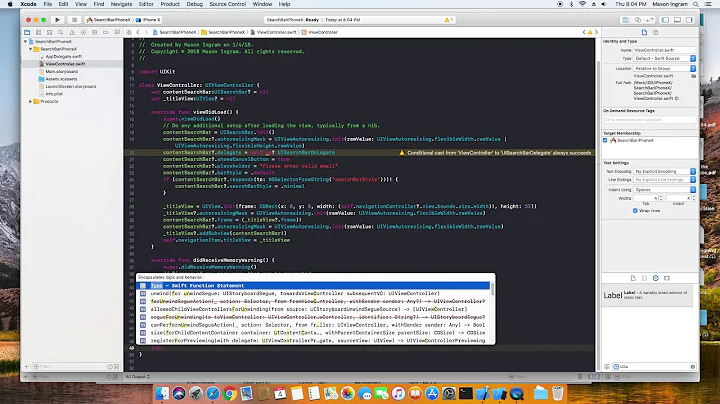This screenshot has width=720, height=404.
Task: Toggle the Wrap lines checkbox
Action: pyautogui.click(x=635, y=211)
